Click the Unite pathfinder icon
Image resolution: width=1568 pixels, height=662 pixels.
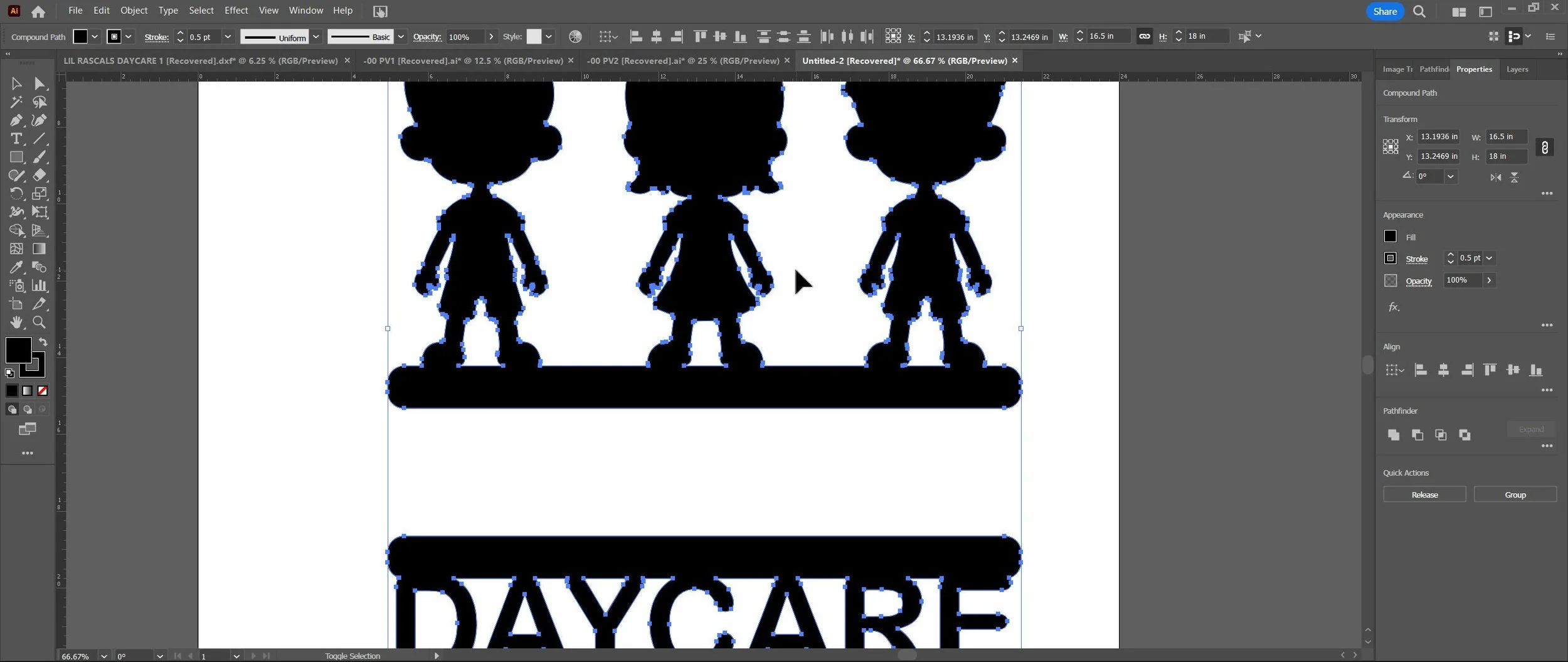click(x=1393, y=435)
